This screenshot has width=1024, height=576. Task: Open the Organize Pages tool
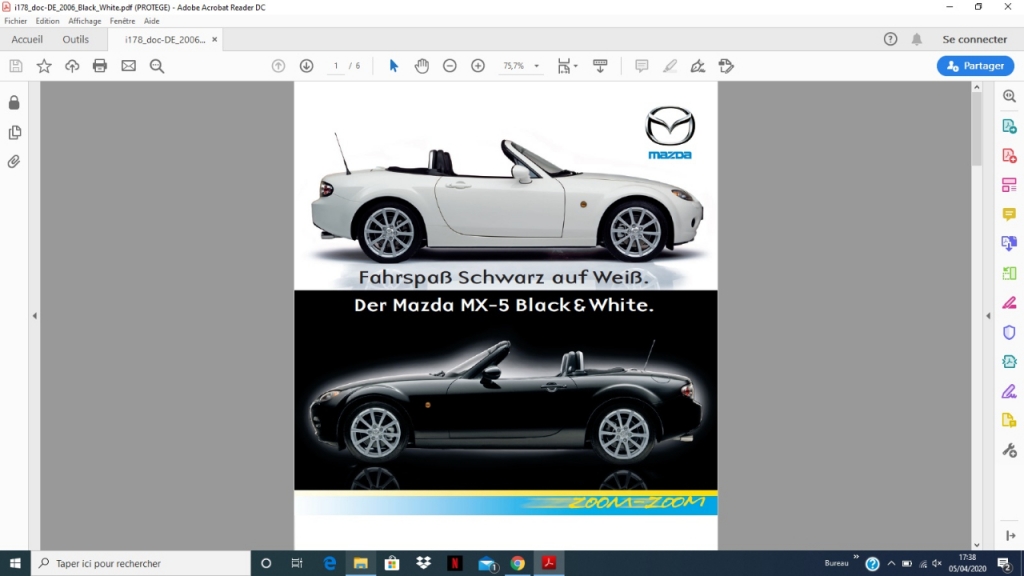point(1009,273)
